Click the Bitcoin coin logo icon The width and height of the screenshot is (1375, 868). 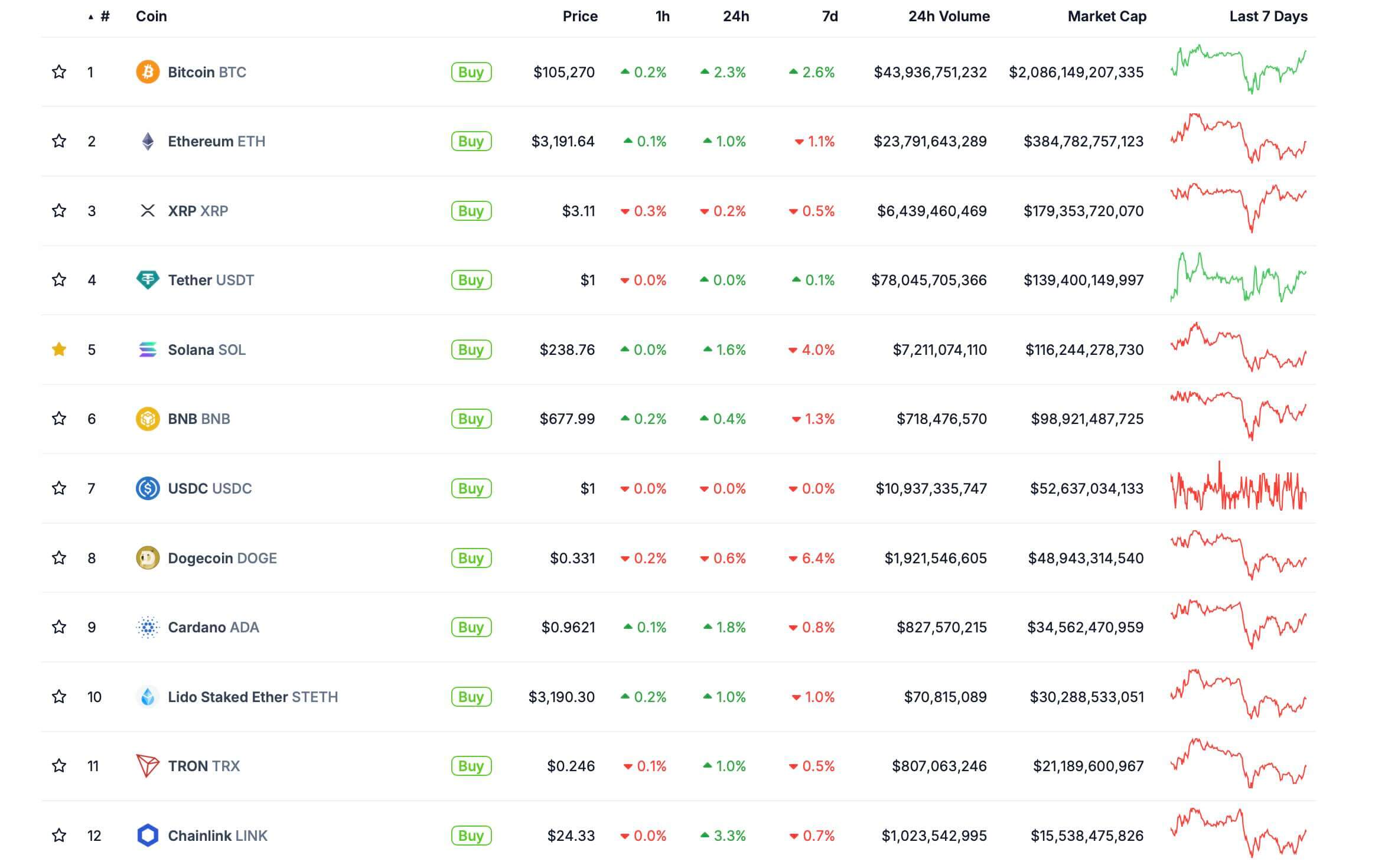coord(148,72)
